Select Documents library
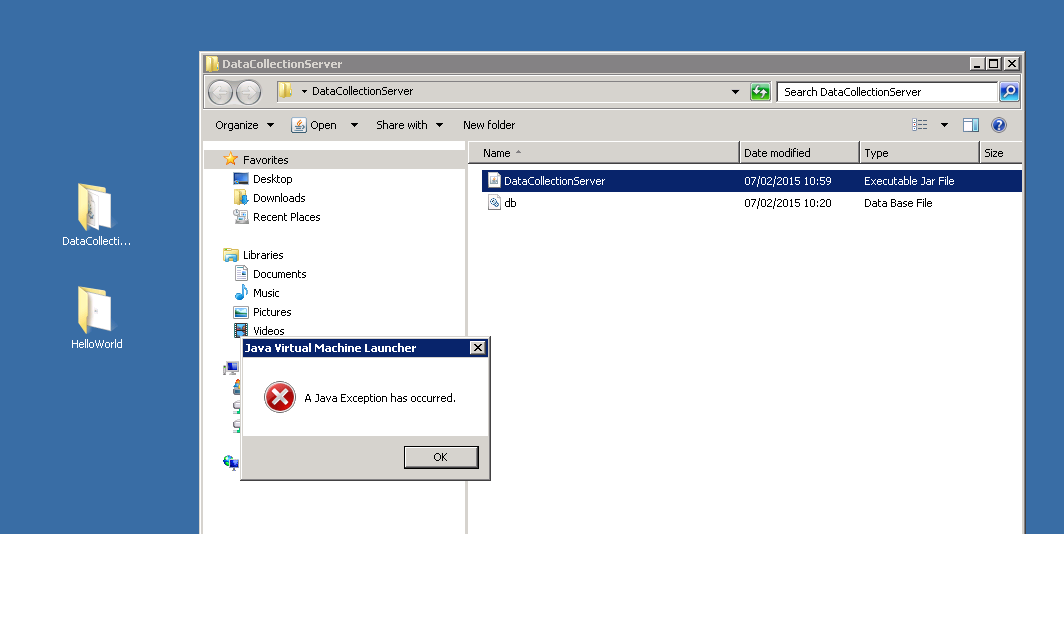 click(280, 274)
